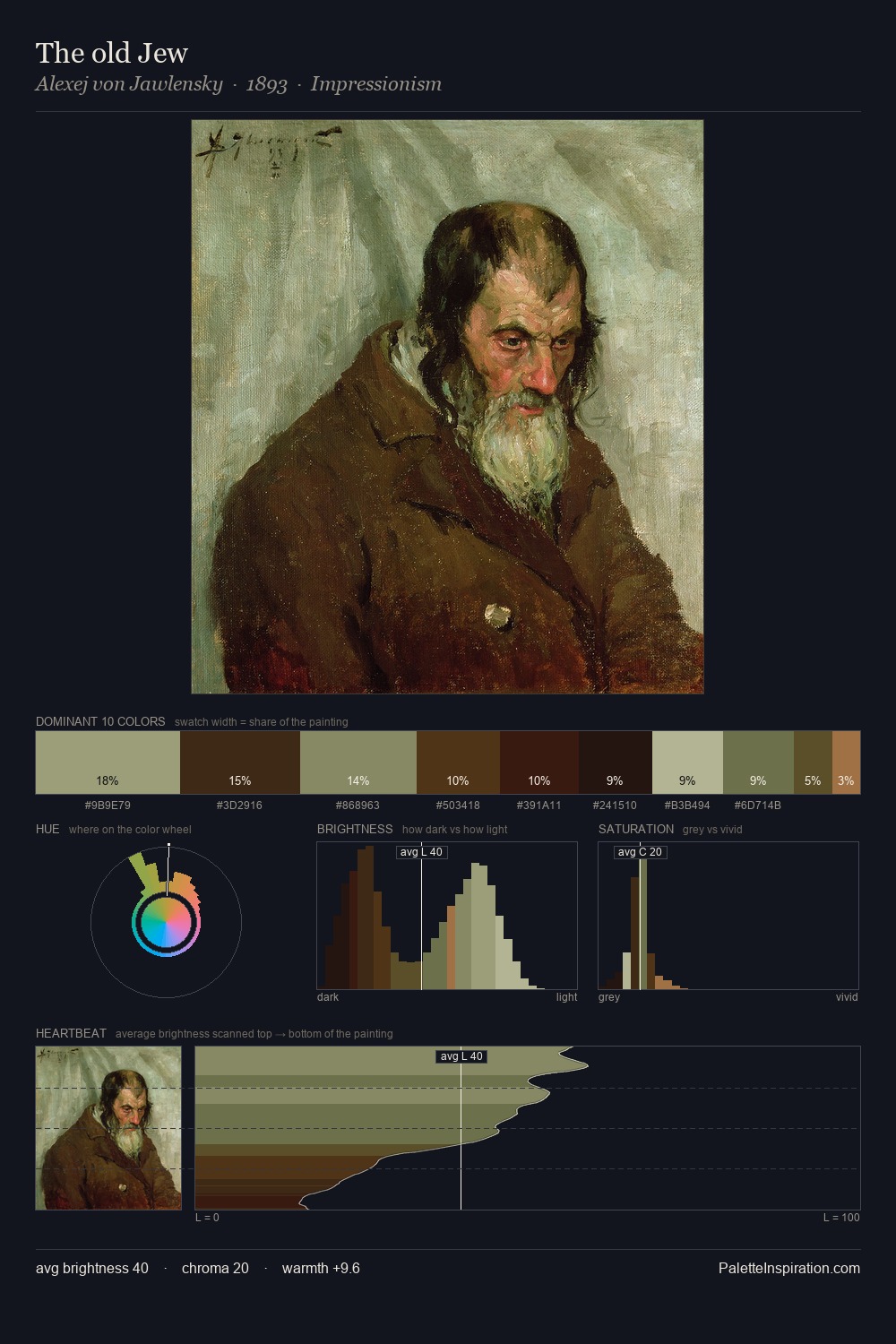Click "chroma 20" in footer
896x1344 pixels.
tap(215, 1268)
